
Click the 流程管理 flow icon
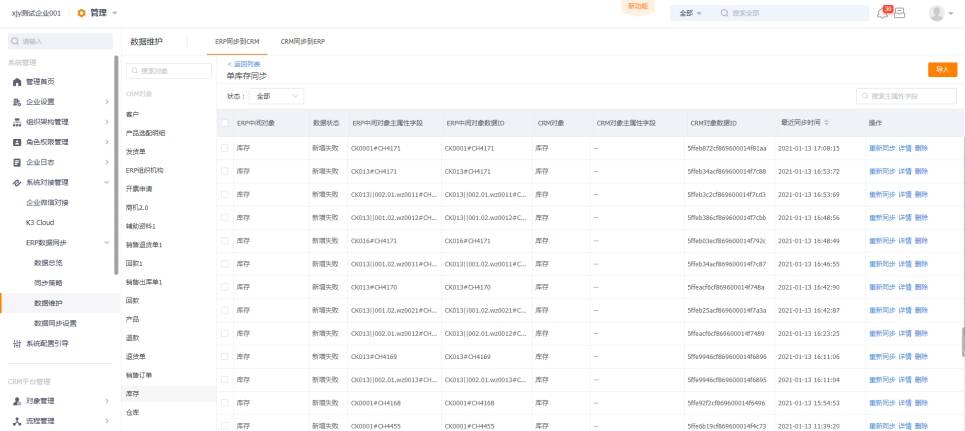tap(17, 421)
